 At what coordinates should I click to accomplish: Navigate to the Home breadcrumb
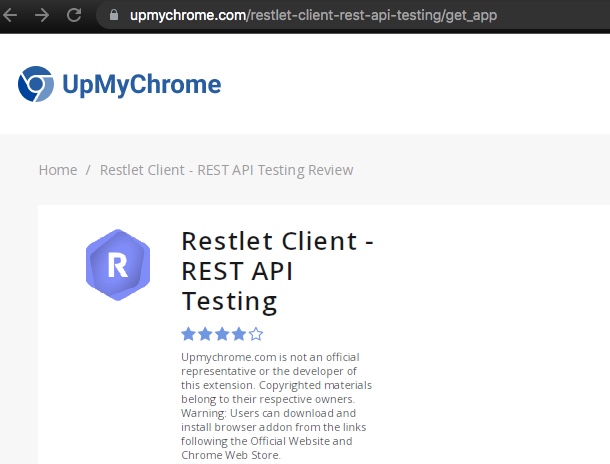click(x=58, y=170)
